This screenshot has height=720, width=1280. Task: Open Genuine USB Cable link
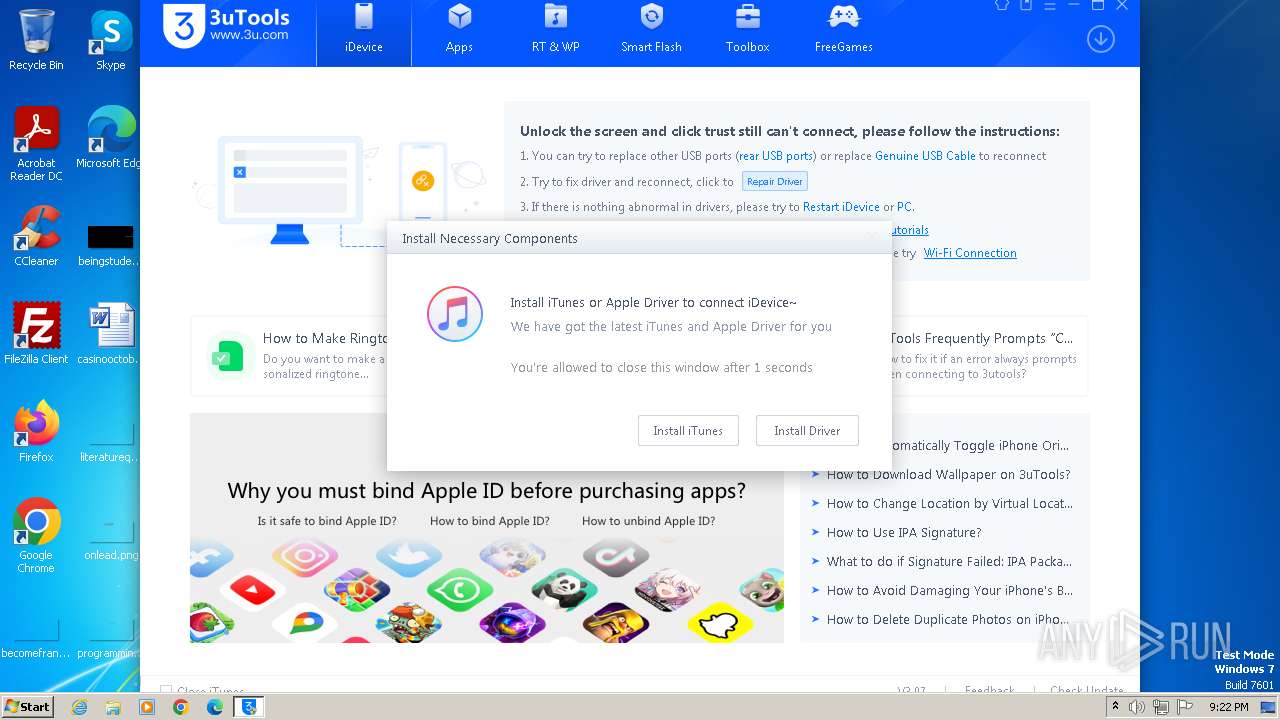925,156
